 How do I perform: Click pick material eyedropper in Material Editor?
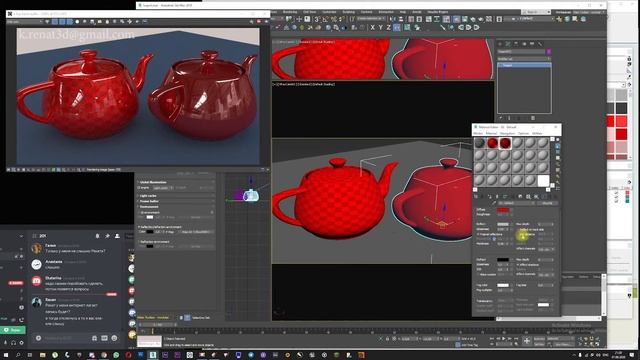coord(494,203)
